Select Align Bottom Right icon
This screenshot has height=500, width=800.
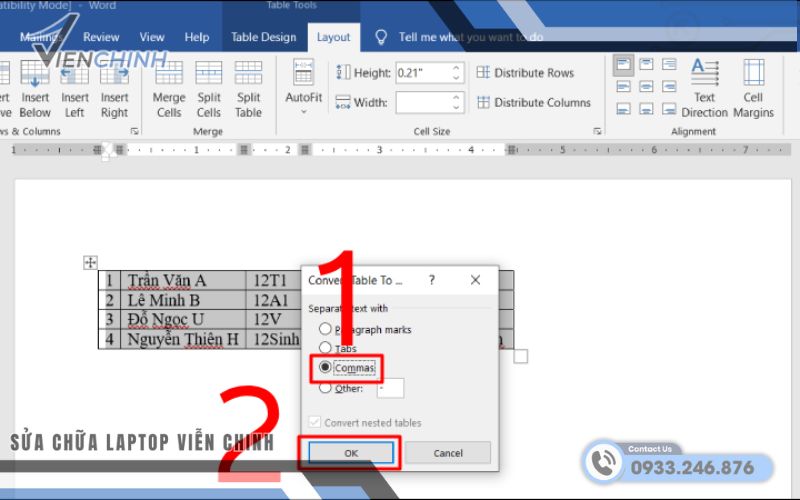point(669,109)
